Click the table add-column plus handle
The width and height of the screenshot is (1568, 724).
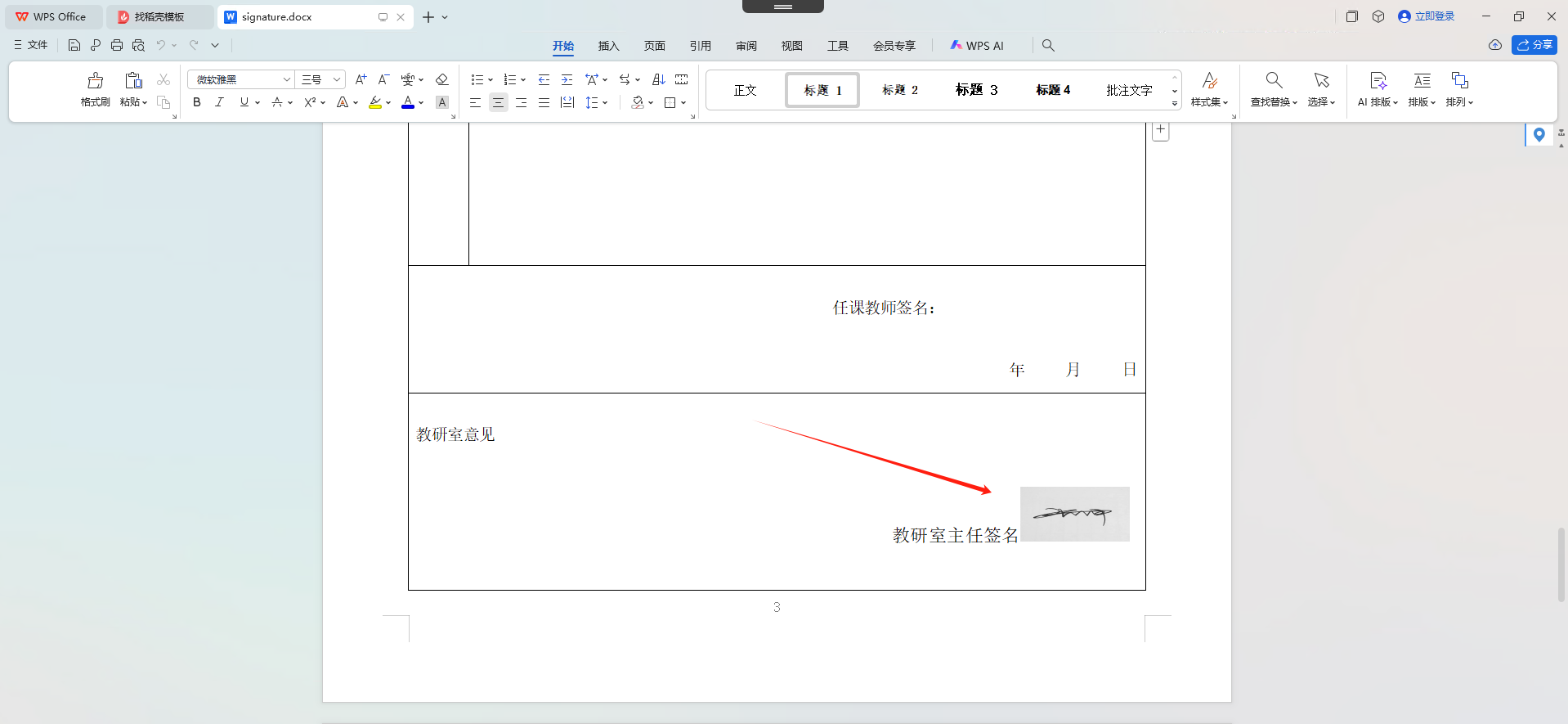coord(1160,130)
